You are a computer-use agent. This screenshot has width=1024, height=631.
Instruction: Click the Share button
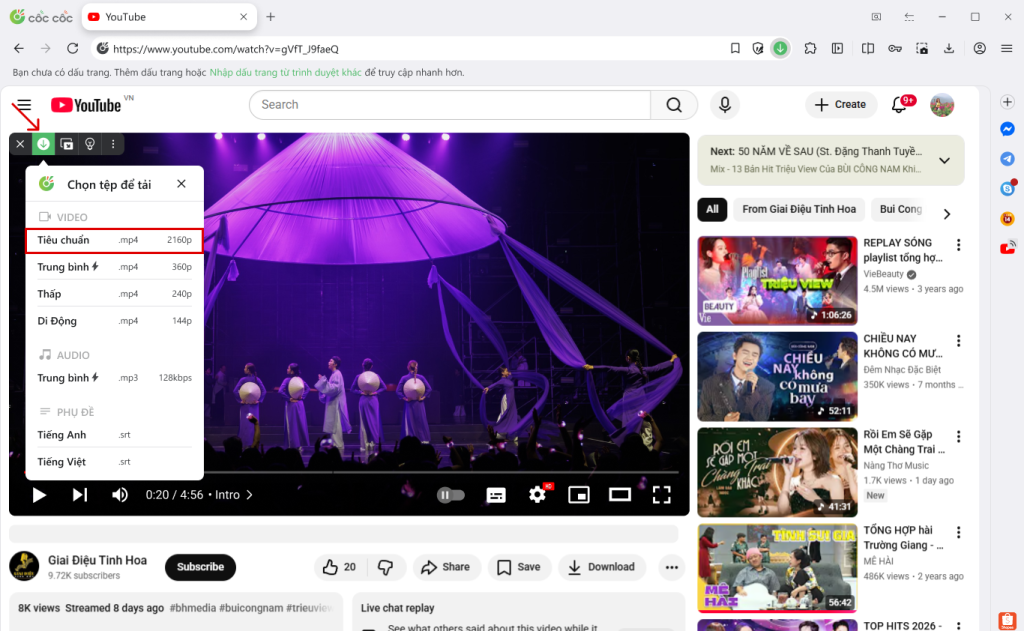pyautogui.click(x=446, y=567)
